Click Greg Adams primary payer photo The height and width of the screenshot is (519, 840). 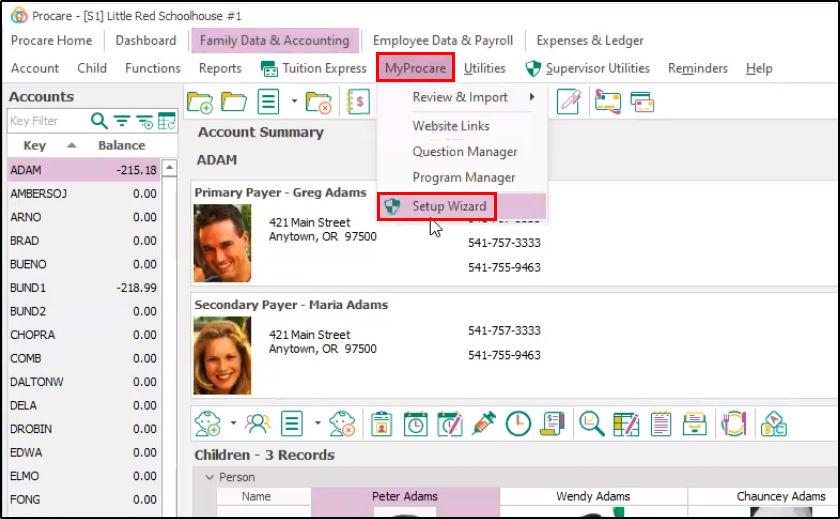pyautogui.click(x=222, y=243)
